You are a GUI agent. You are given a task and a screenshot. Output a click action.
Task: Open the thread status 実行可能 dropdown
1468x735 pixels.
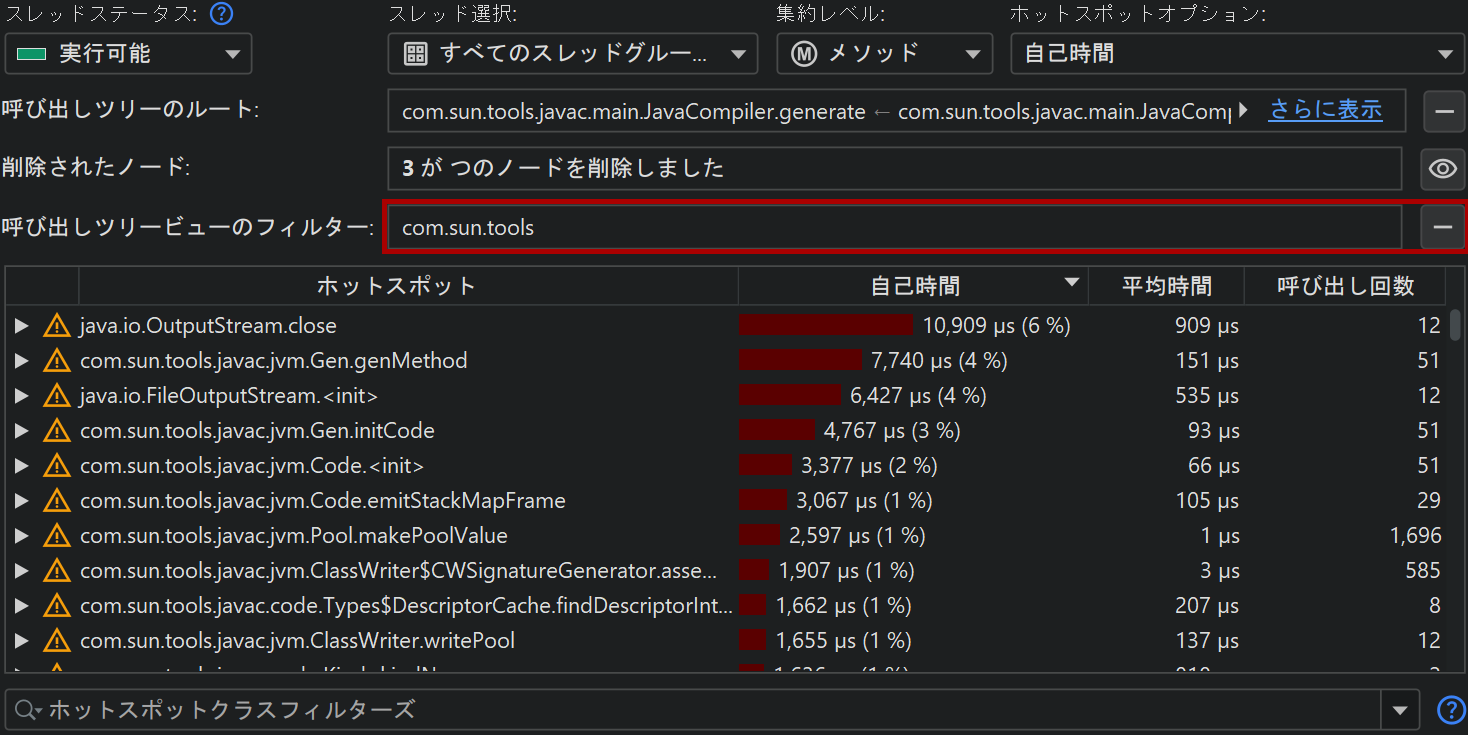pos(128,54)
